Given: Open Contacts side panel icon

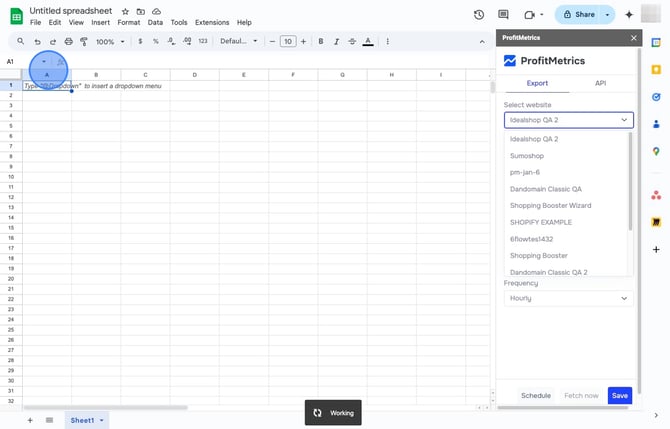Looking at the screenshot, I should click(656, 124).
